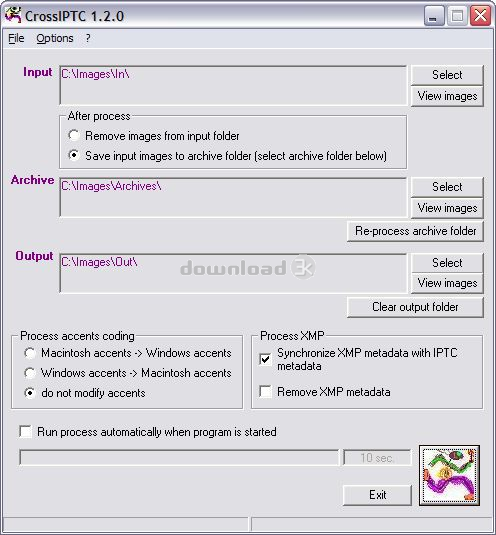Minimize the CrossIPTC window
The width and height of the screenshot is (496, 535).
pos(434,16)
